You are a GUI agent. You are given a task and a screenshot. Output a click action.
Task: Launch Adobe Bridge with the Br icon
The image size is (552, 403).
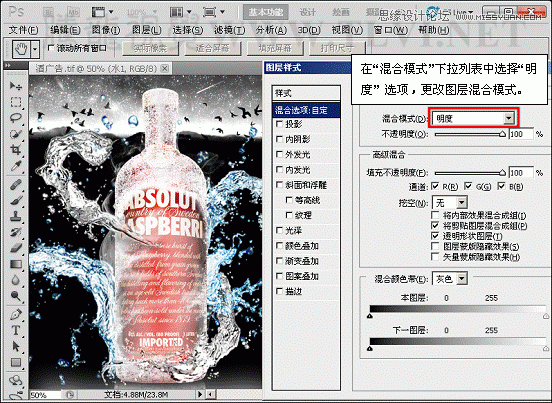49,13
